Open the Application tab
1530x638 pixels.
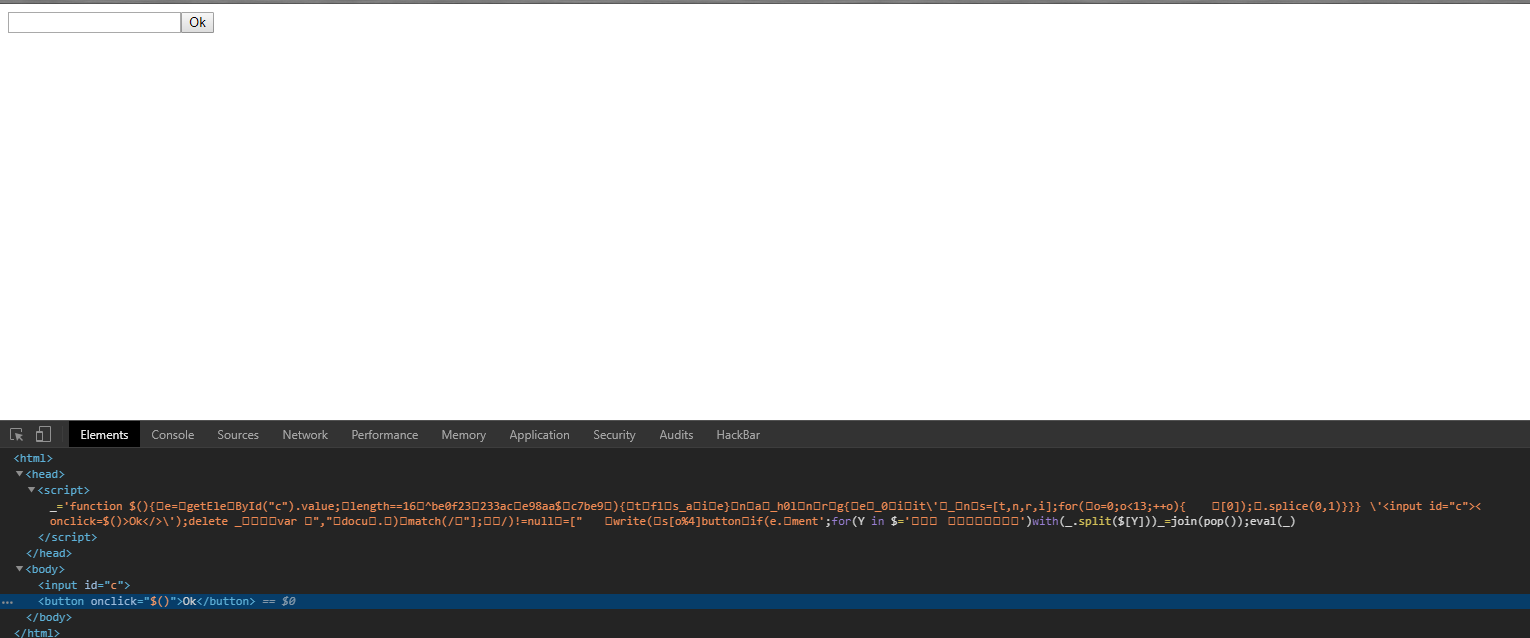(539, 434)
